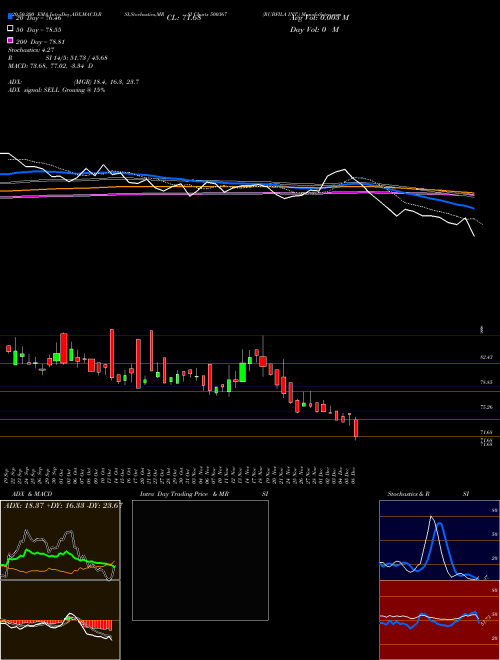Open the empty intraday trading price chart box

pos(200,560)
